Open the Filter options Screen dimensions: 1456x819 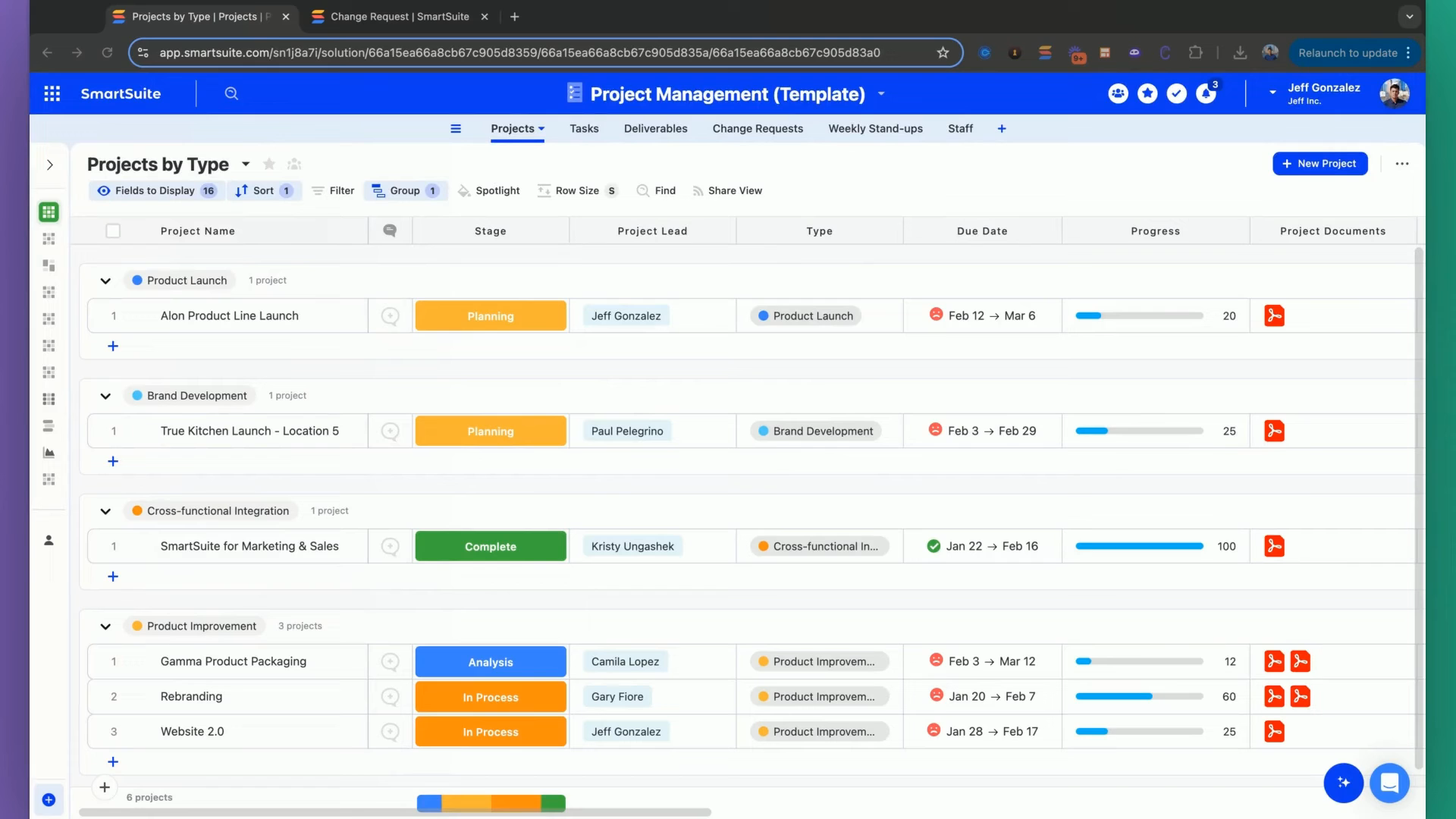point(333,191)
